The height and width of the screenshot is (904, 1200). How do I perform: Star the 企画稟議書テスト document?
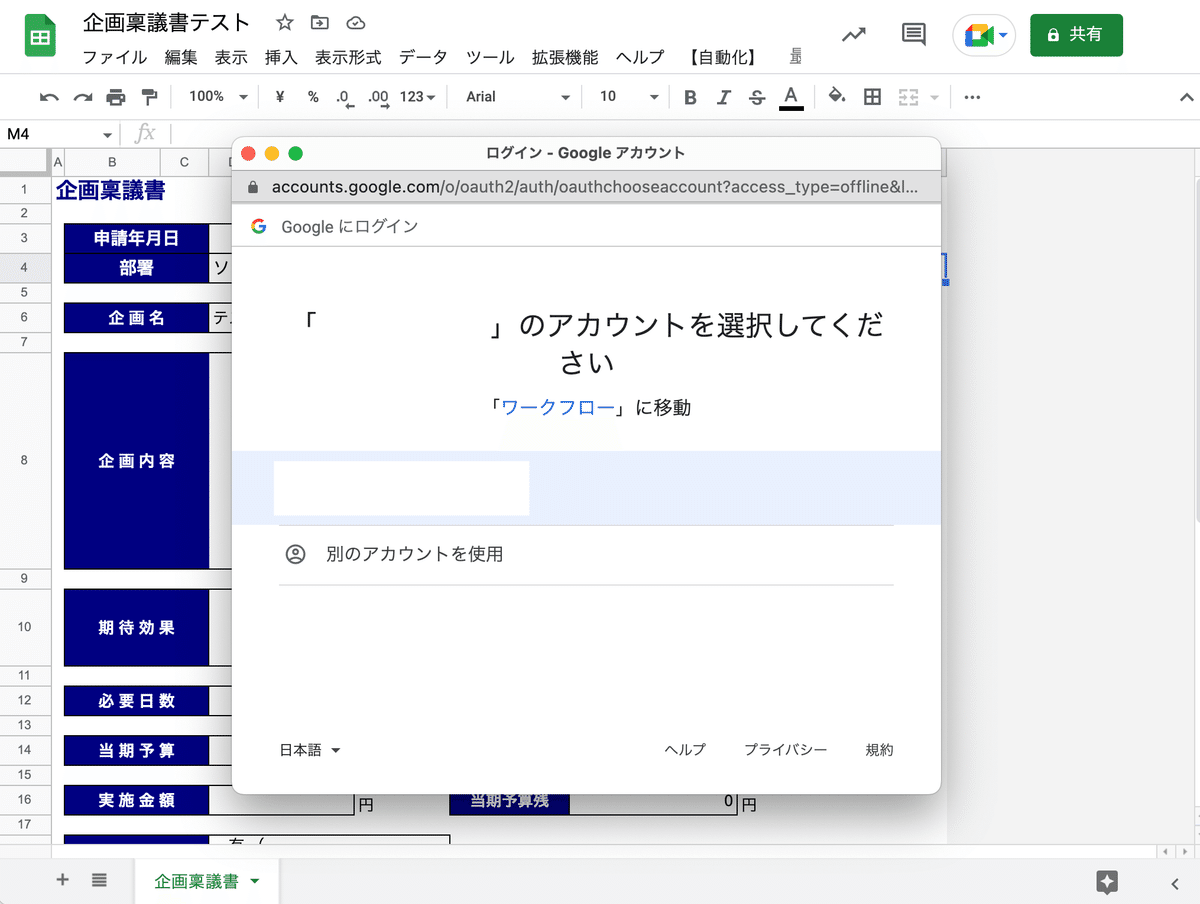285,23
